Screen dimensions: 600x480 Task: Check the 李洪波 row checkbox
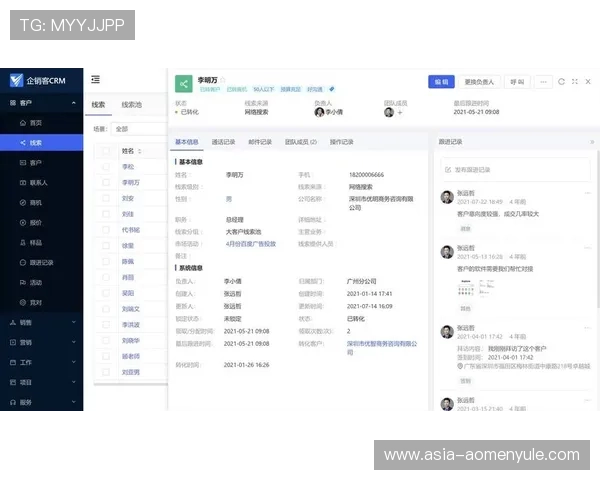click(106, 325)
